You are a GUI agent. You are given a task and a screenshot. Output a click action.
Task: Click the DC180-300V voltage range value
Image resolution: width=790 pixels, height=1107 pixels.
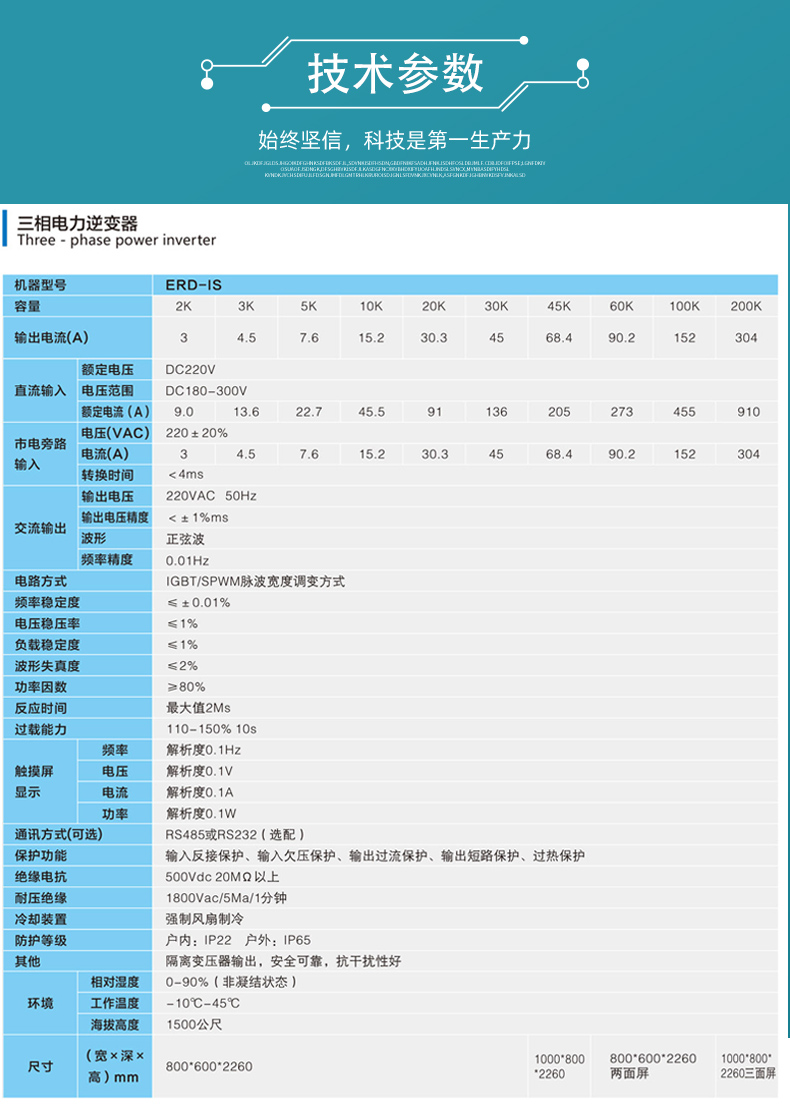206,391
